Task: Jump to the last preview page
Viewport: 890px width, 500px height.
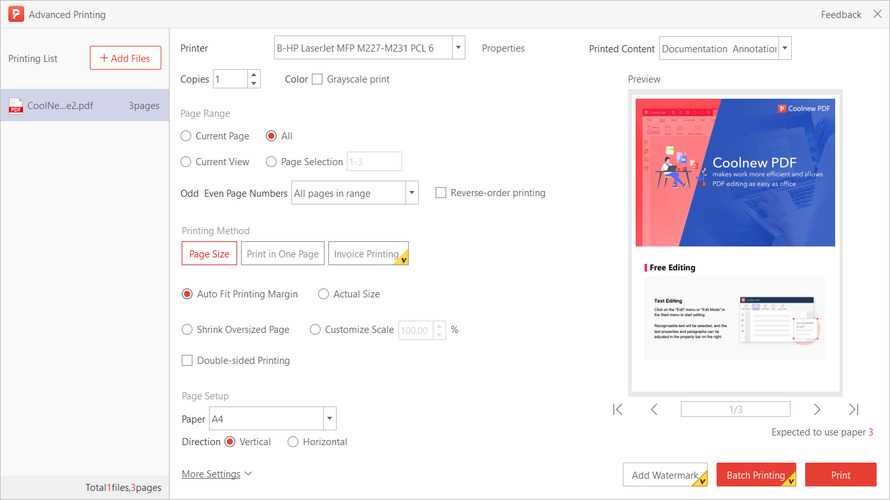Action: [853, 409]
